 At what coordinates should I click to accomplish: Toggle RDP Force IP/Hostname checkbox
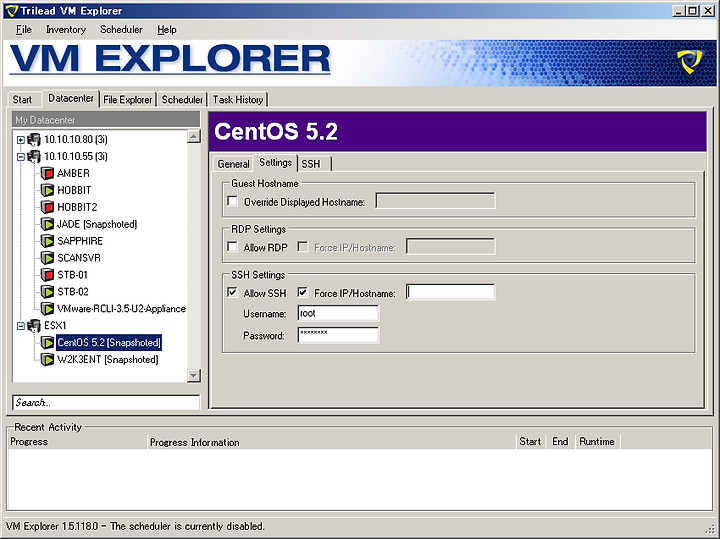(303, 247)
